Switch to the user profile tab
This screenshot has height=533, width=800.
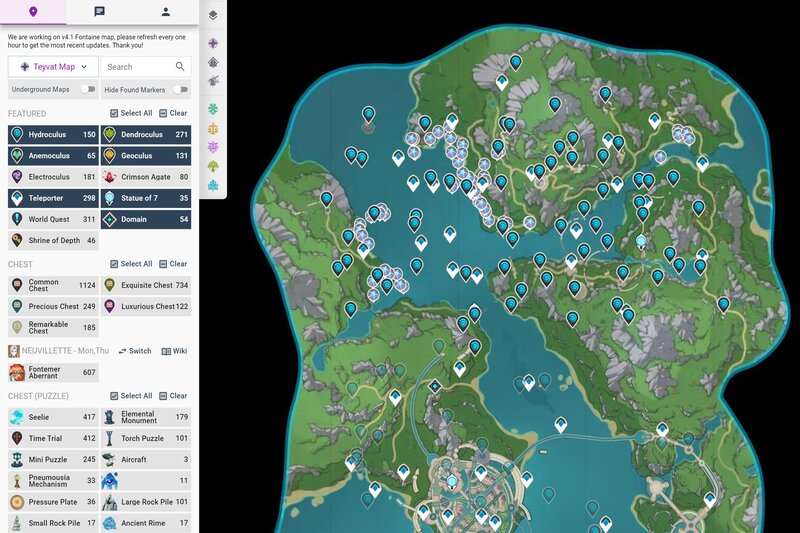click(x=166, y=12)
